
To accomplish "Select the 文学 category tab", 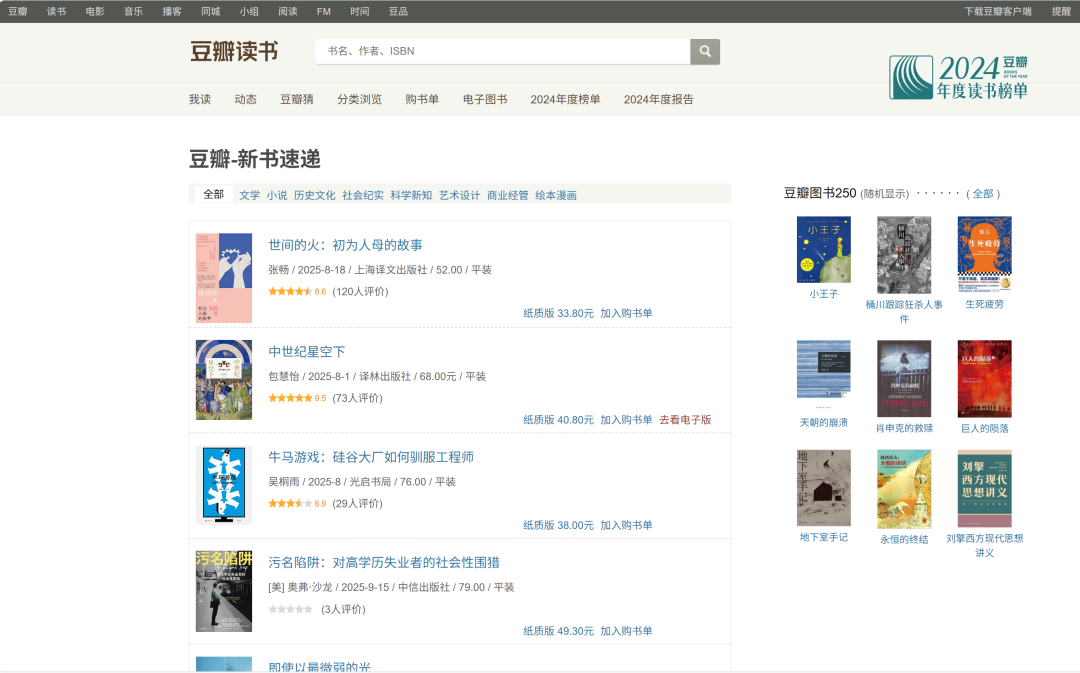I will pos(249,195).
